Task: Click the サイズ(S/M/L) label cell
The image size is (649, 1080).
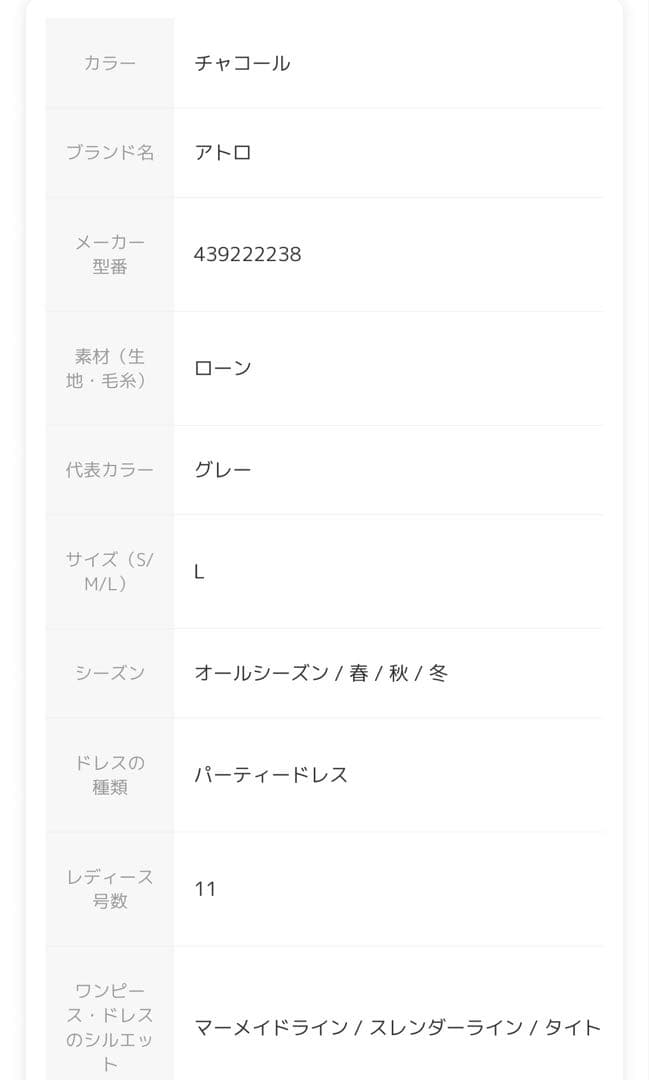Action: (110, 572)
